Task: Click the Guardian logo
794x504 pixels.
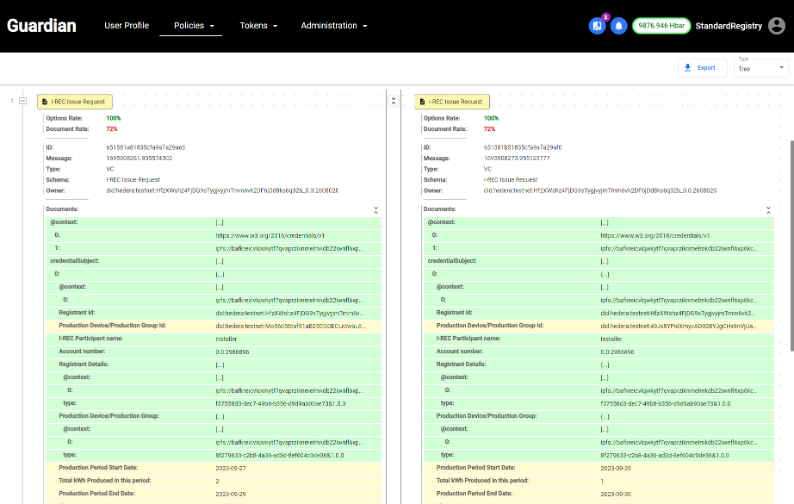Action: (x=42, y=26)
